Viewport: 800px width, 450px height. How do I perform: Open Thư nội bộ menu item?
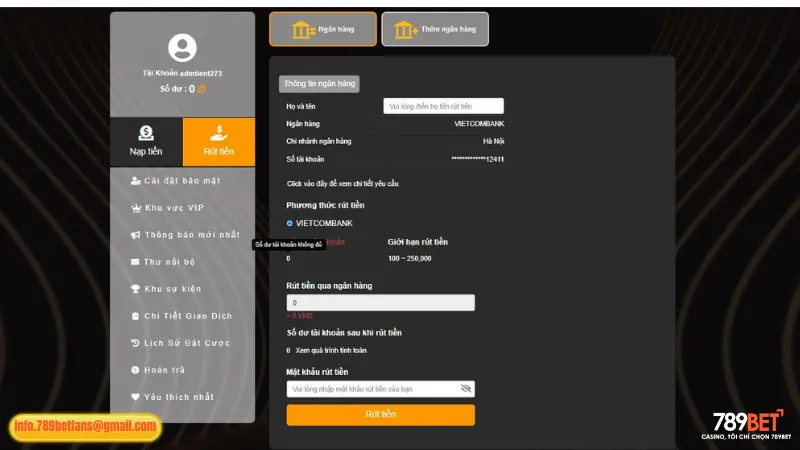point(163,262)
